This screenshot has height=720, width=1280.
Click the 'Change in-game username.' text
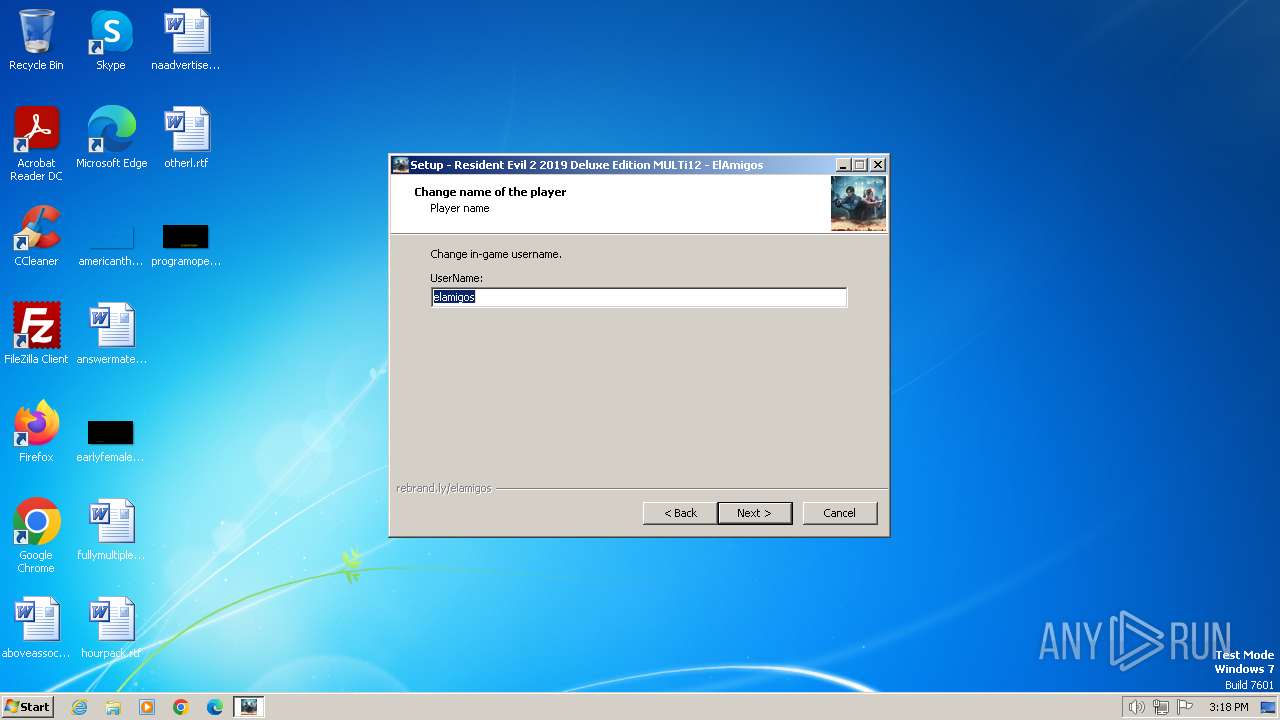(496, 254)
